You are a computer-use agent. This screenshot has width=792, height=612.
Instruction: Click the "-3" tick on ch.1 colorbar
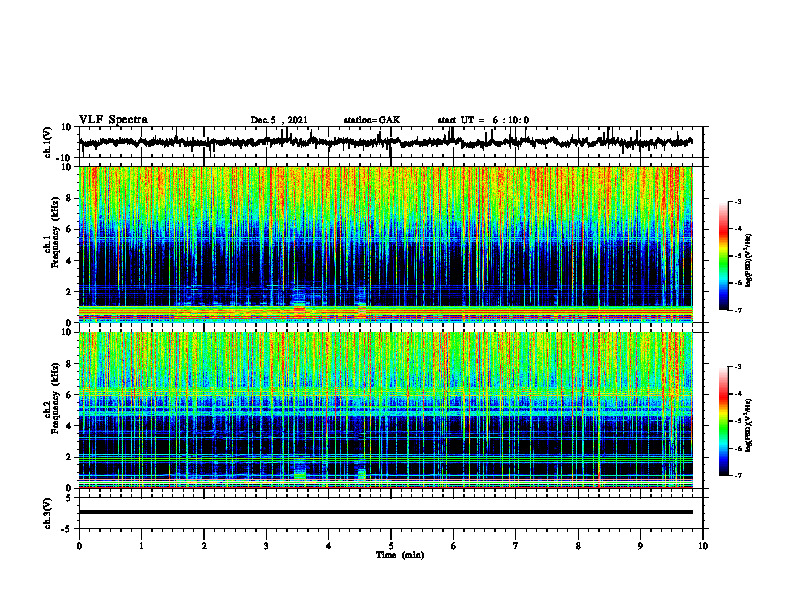click(x=738, y=202)
